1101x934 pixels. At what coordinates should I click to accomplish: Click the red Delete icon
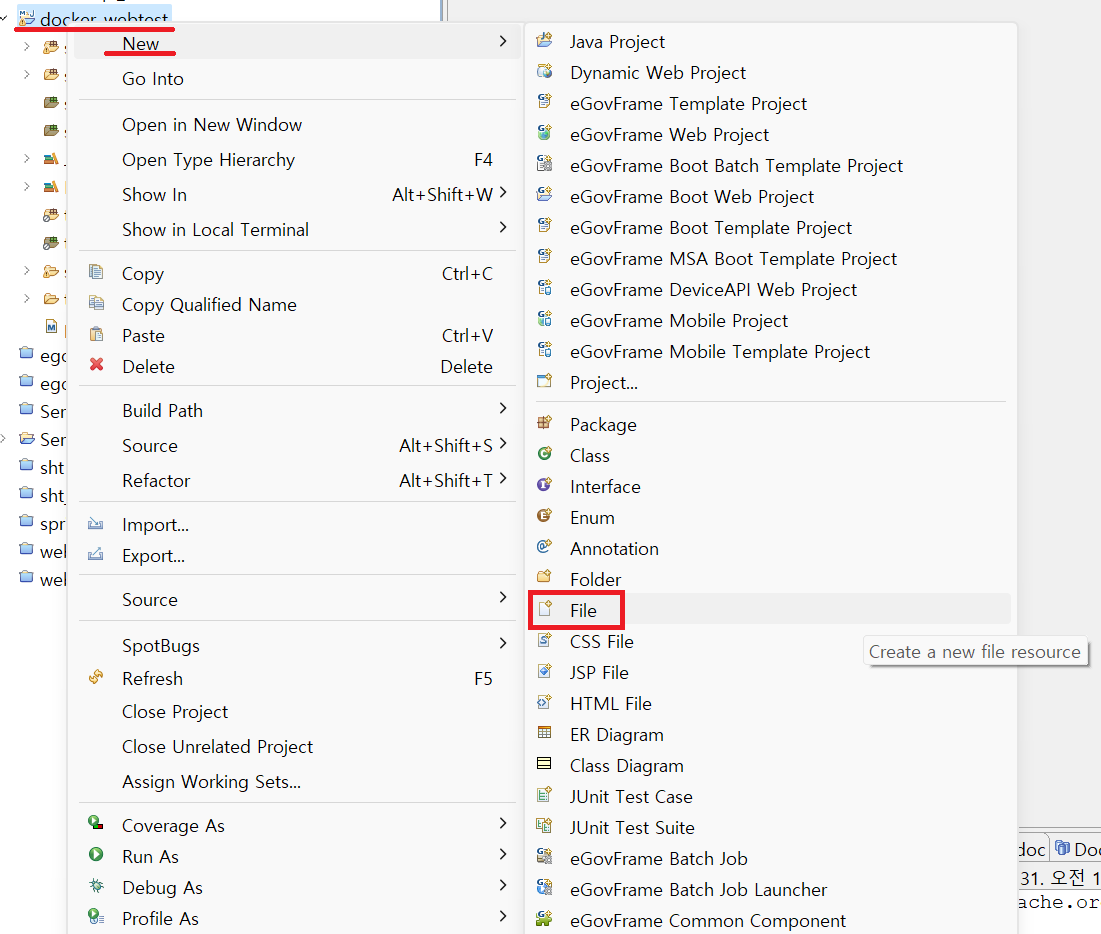(96, 366)
